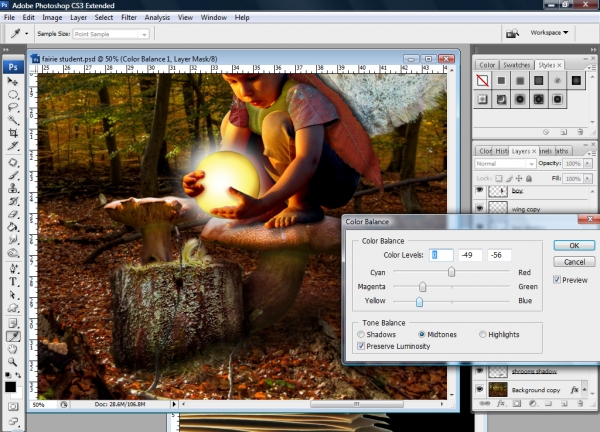Select the History Brush tool
The width and height of the screenshot is (600, 432).
coord(13,201)
